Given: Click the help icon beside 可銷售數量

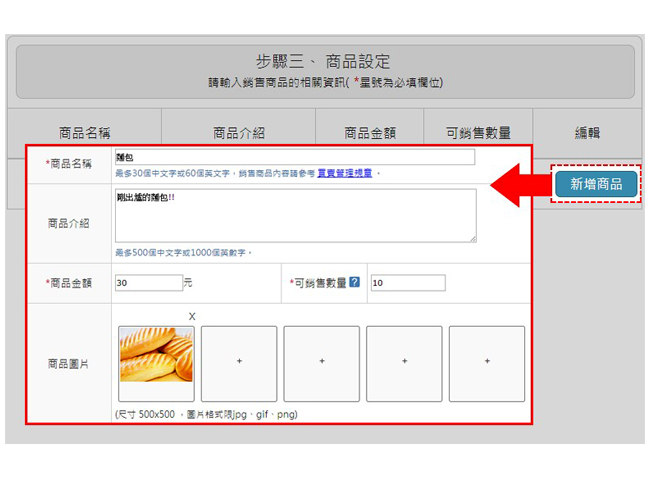Looking at the screenshot, I should pyautogui.click(x=354, y=283).
